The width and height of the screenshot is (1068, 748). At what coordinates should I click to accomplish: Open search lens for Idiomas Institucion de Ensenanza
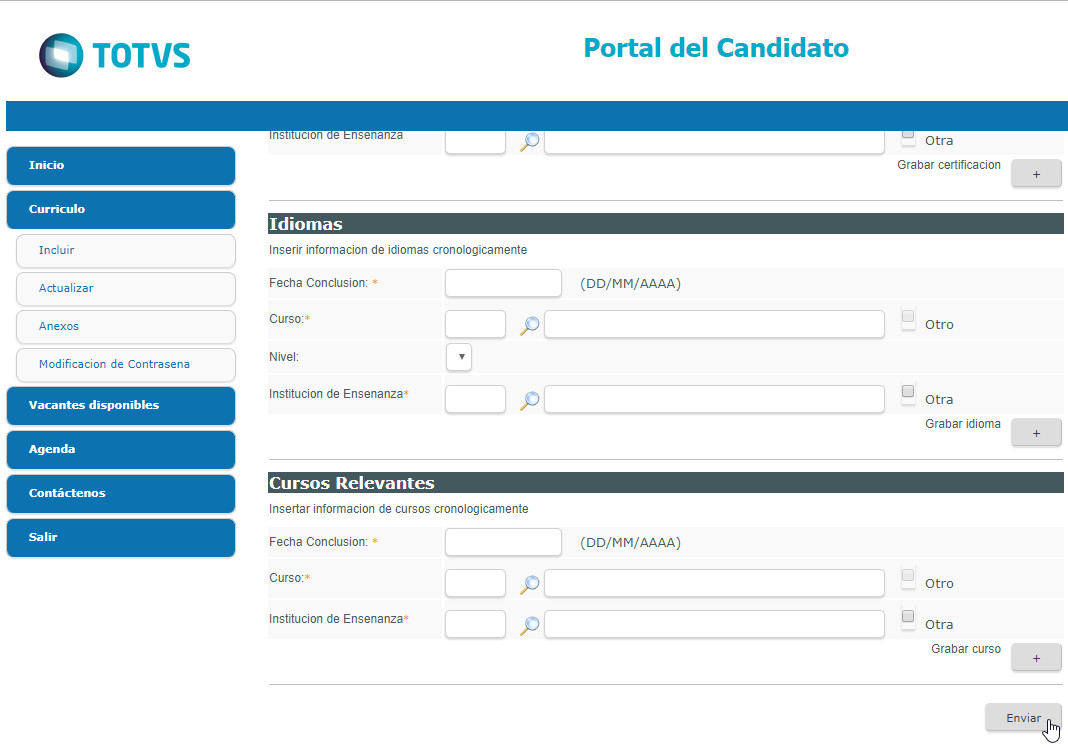click(x=529, y=401)
